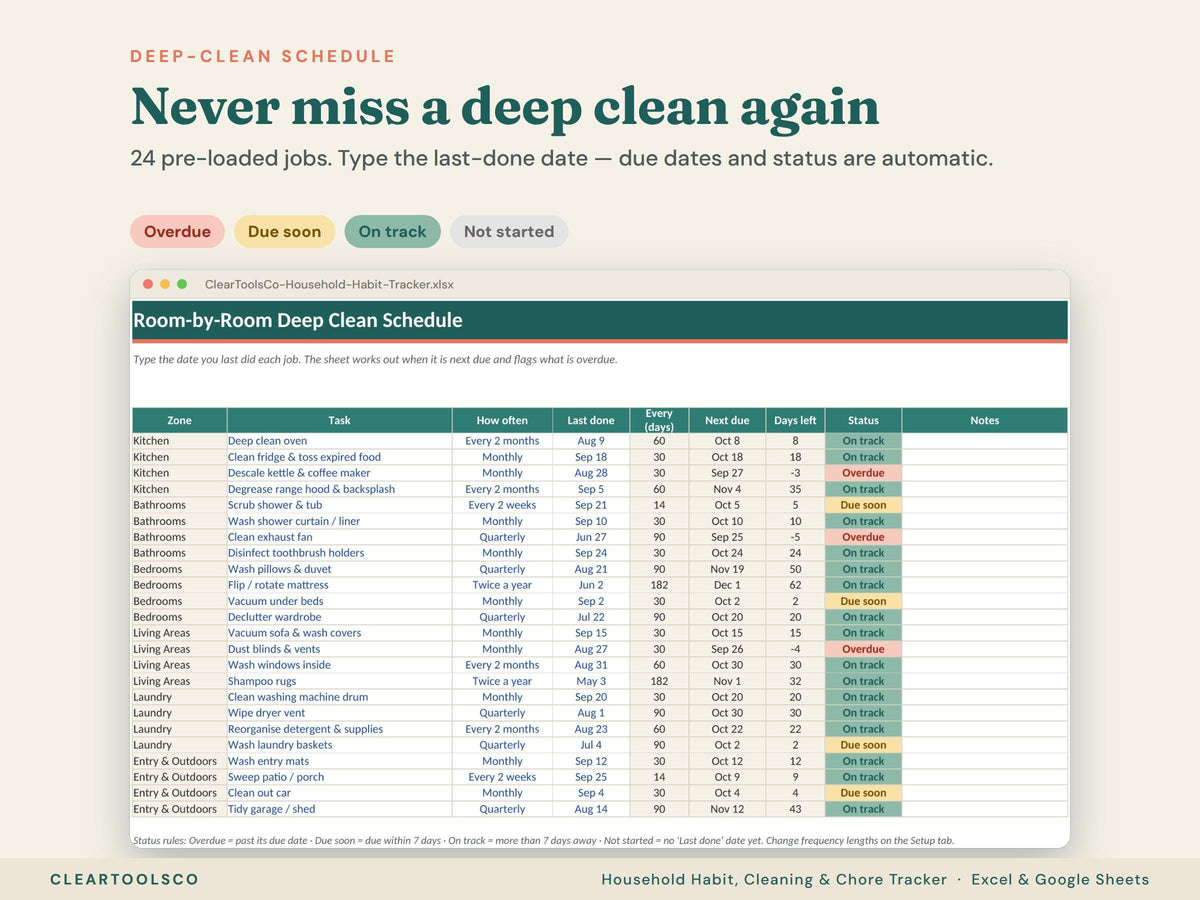
Task: Select the Clean fridge & toss expired food cell
Action: pos(339,457)
